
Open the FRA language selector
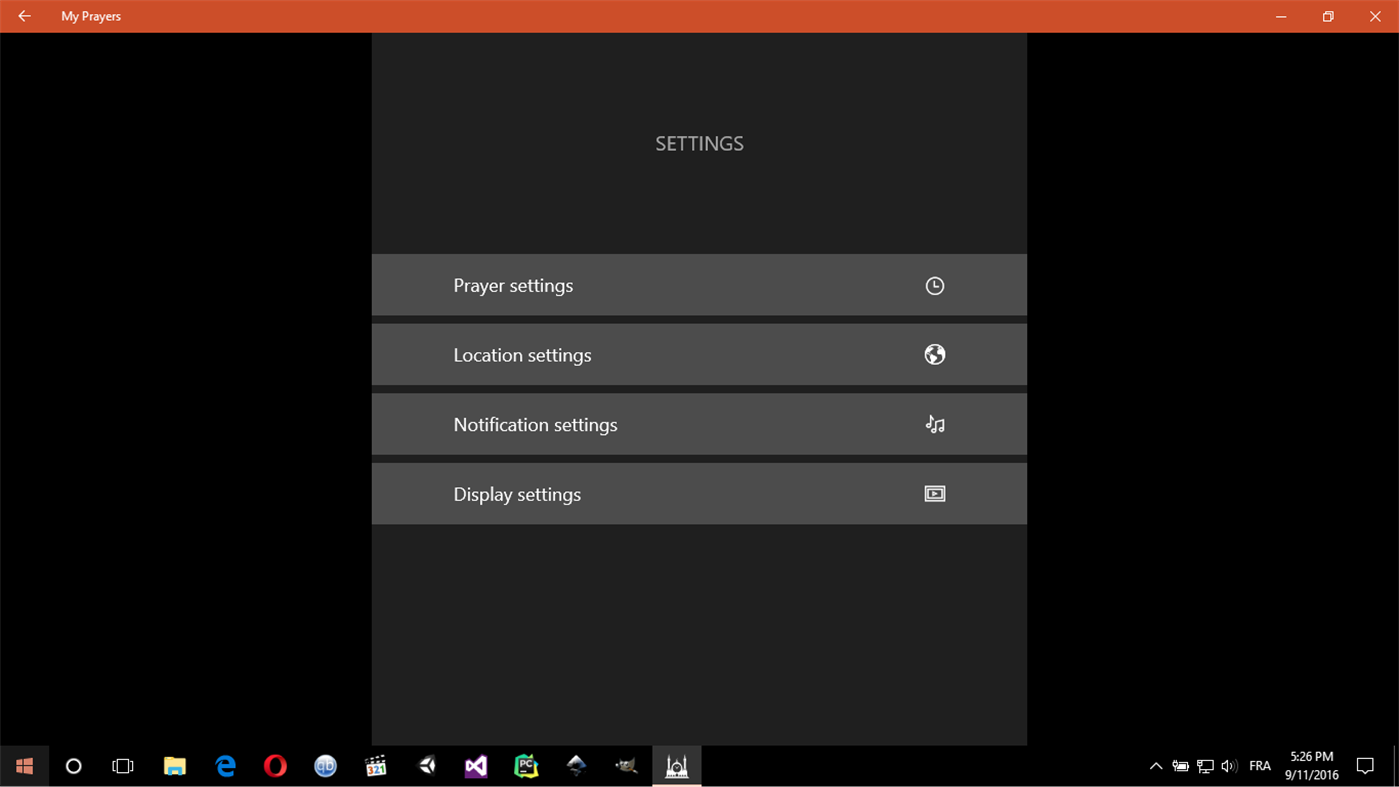point(1260,766)
